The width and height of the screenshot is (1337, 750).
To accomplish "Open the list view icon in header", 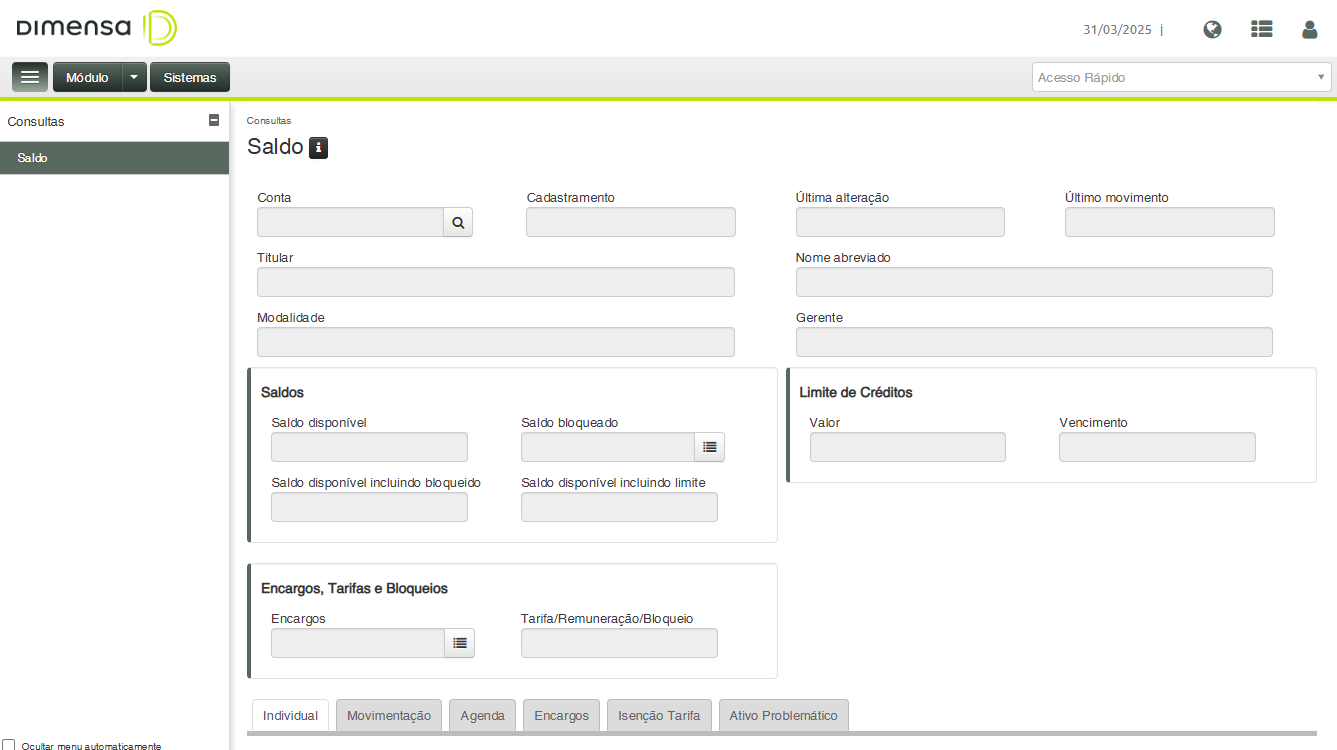I will pyautogui.click(x=1261, y=29).
